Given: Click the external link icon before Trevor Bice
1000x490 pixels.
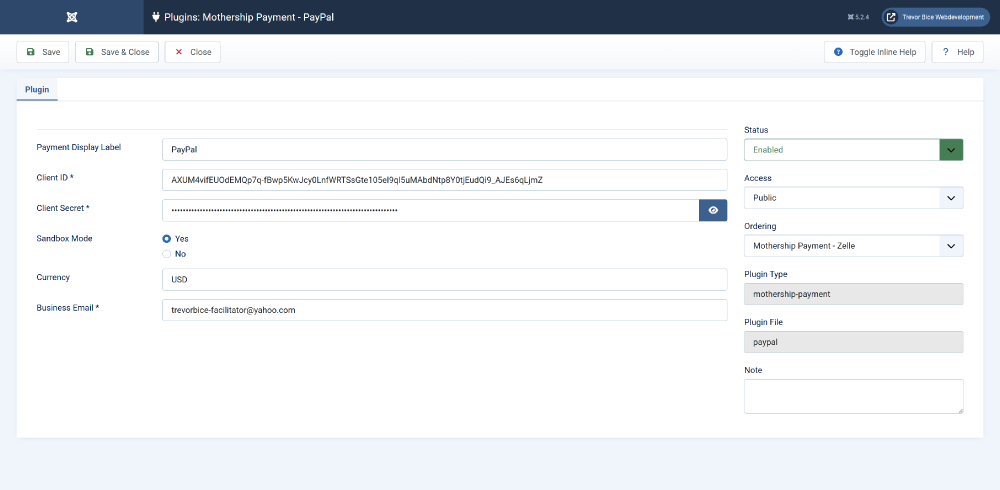Looking at the screenshot, I should 891,17.
